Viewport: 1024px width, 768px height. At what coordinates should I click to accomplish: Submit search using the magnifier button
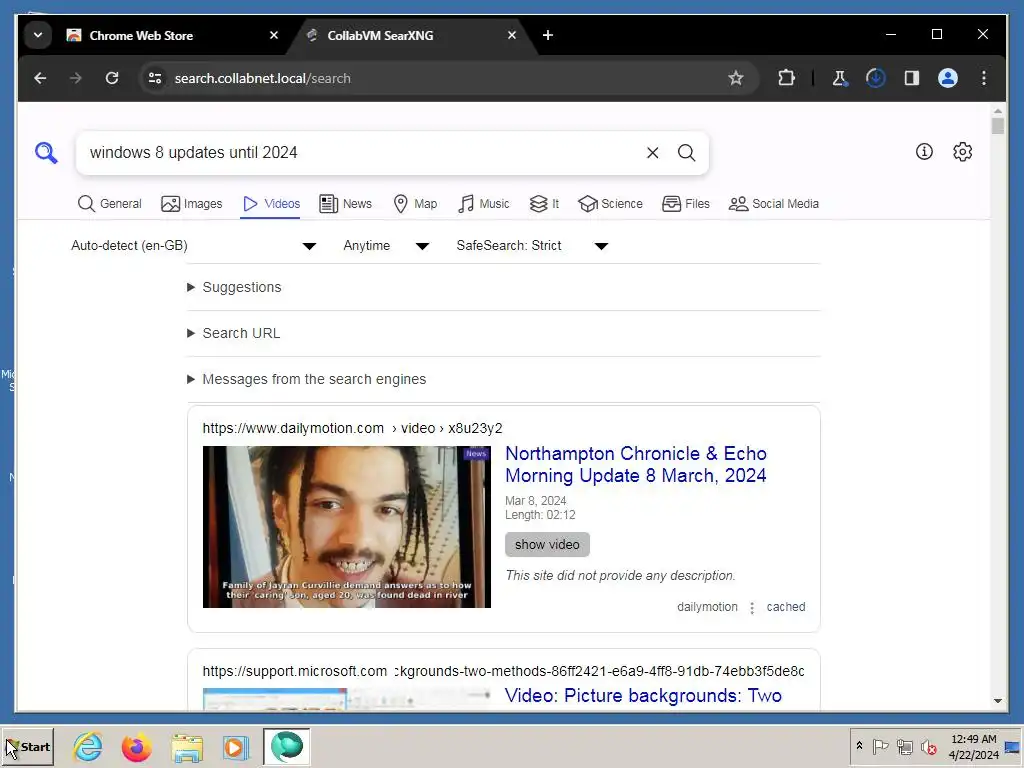pos(686,153)
